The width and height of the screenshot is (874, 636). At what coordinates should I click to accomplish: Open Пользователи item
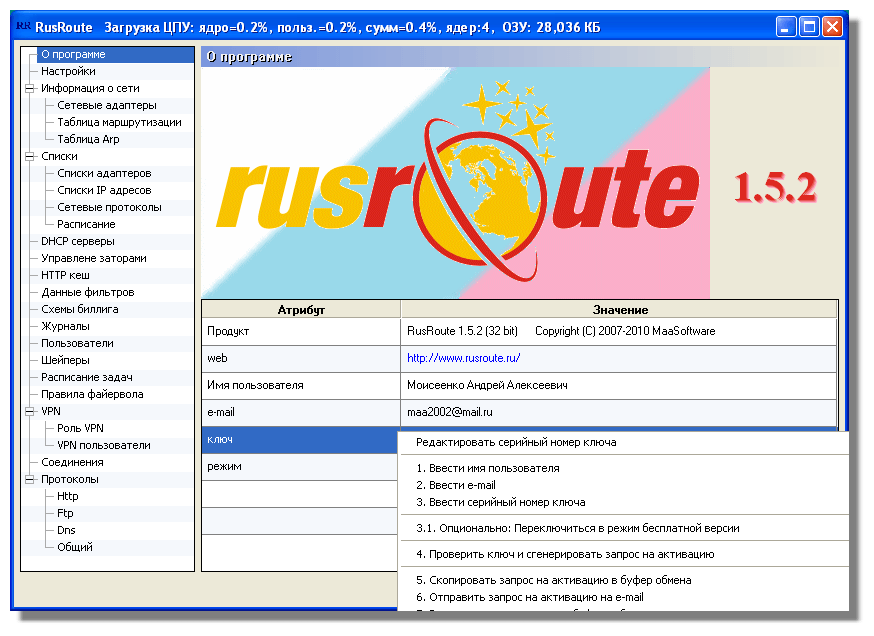(77, 343)
